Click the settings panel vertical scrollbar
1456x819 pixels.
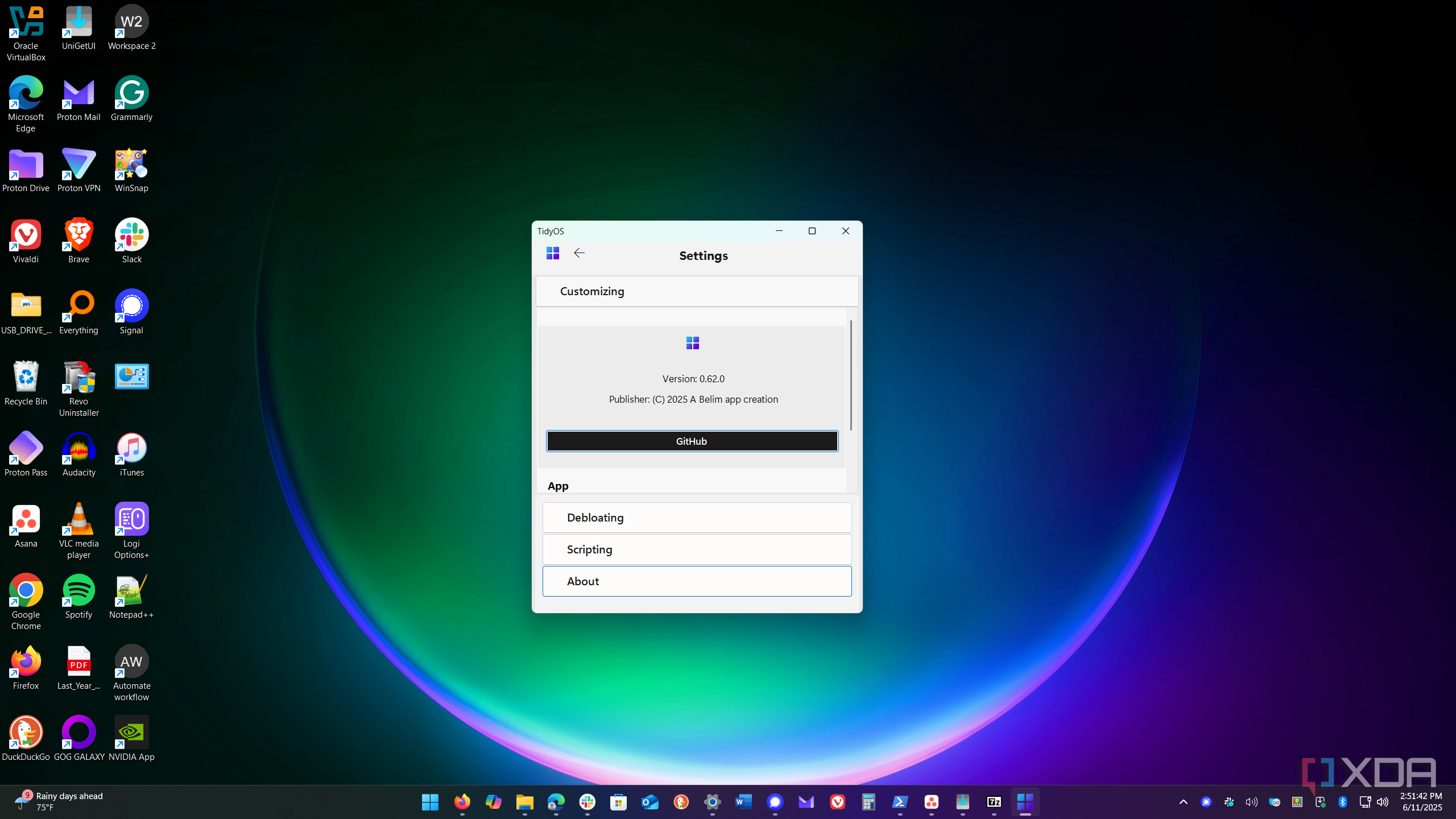(x=851, y=375)
